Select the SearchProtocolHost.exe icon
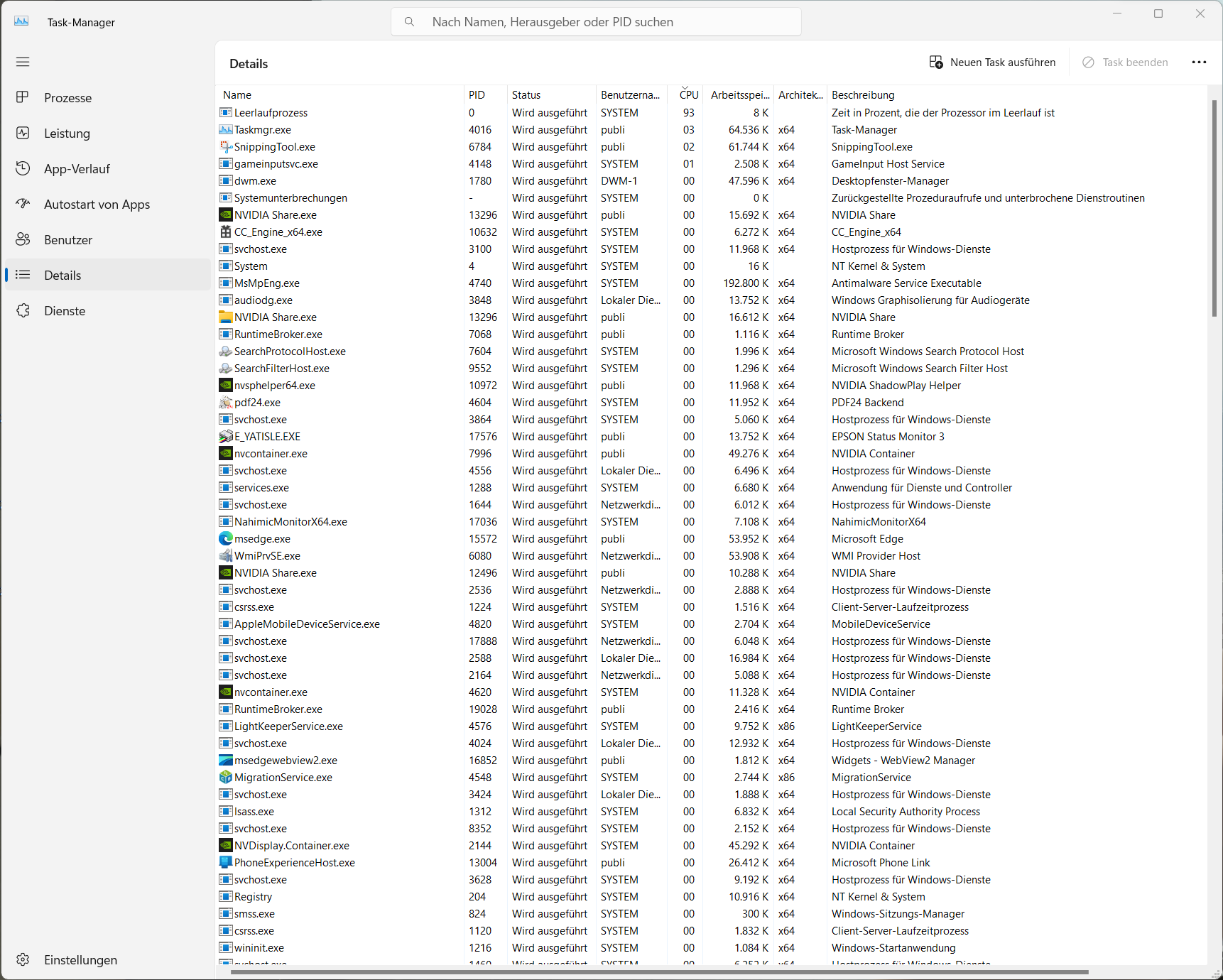This screenshot has height=980, width=1223. pyautogui.click(x=226, y=352)
